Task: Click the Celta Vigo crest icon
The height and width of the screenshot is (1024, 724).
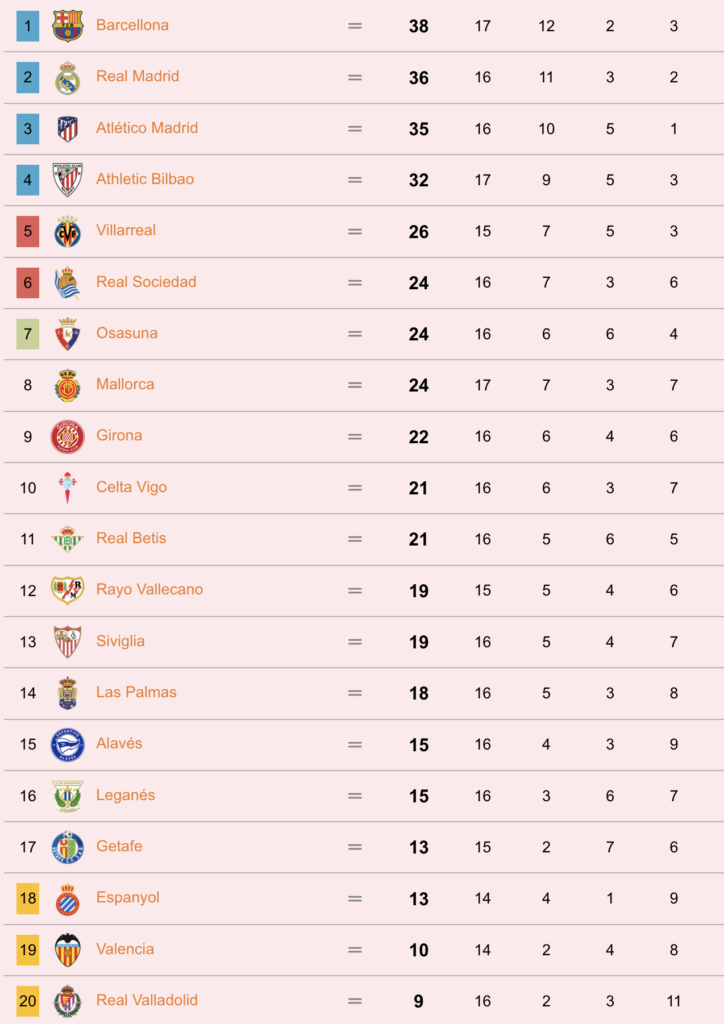Action: point(68,488)
